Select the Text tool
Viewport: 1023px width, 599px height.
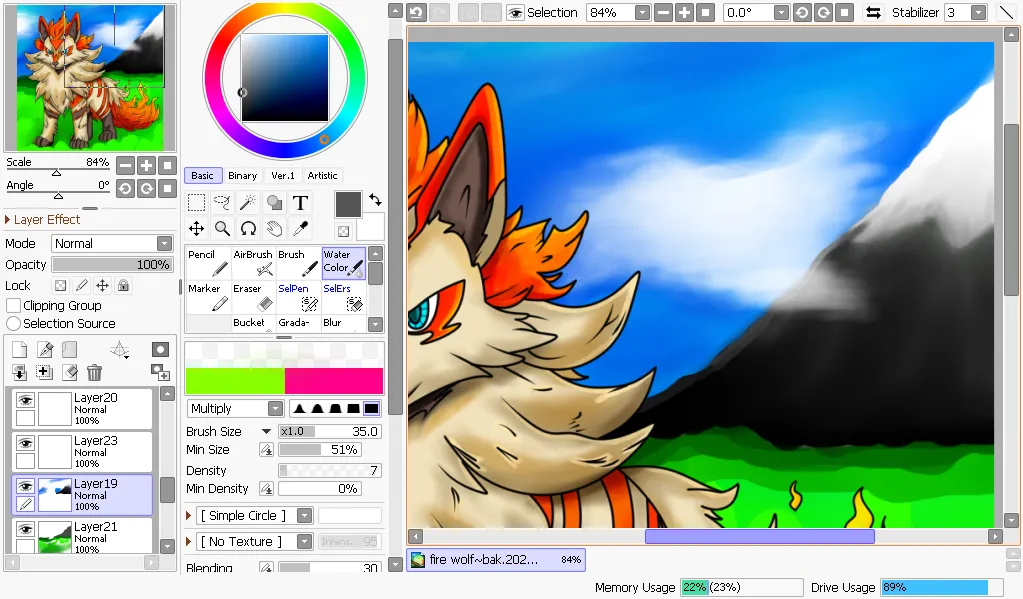tap(300, 203)
